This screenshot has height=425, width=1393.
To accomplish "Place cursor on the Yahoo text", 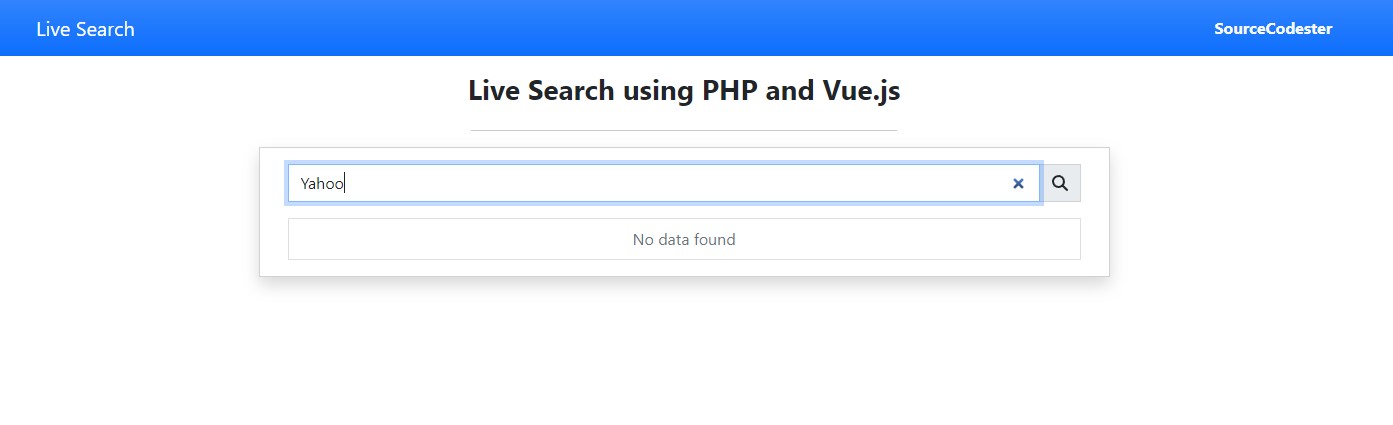I will [x=322, y=184].
